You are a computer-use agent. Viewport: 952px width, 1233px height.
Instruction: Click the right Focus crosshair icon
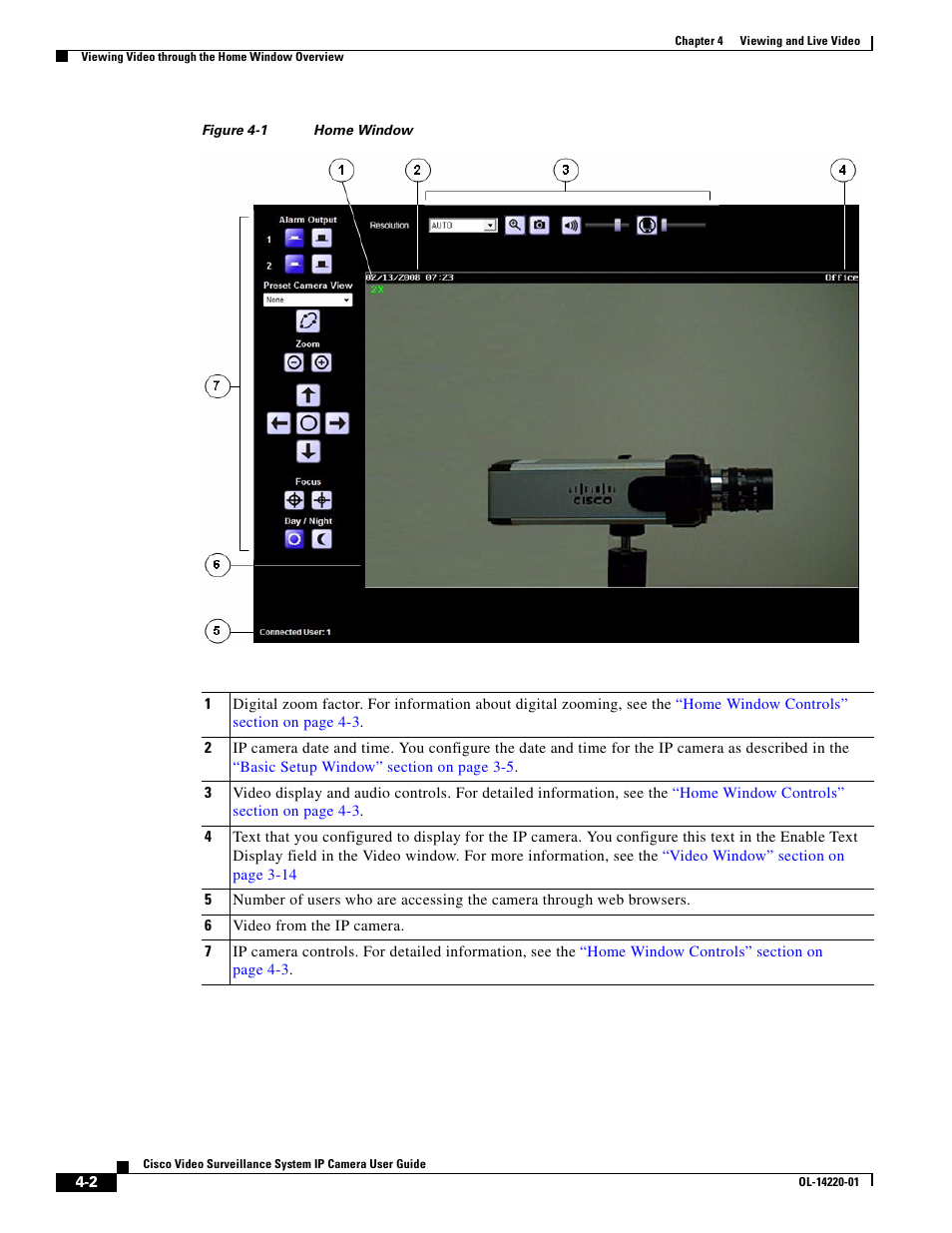(321, 500)
